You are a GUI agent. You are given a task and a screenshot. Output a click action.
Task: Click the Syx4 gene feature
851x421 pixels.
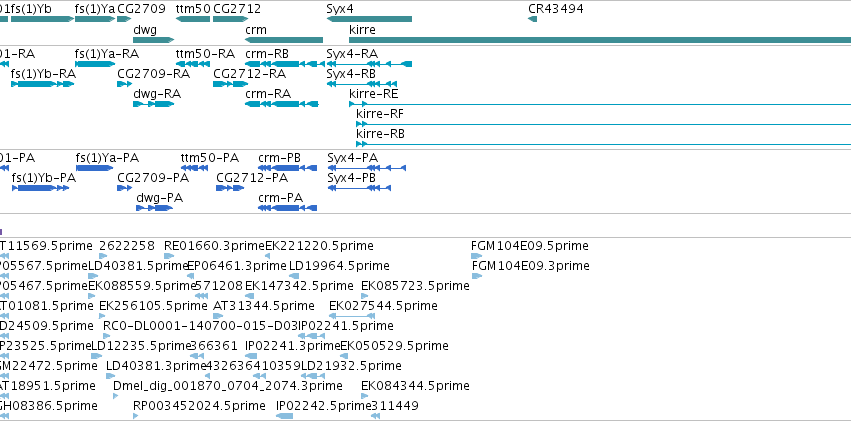point(369,19)
